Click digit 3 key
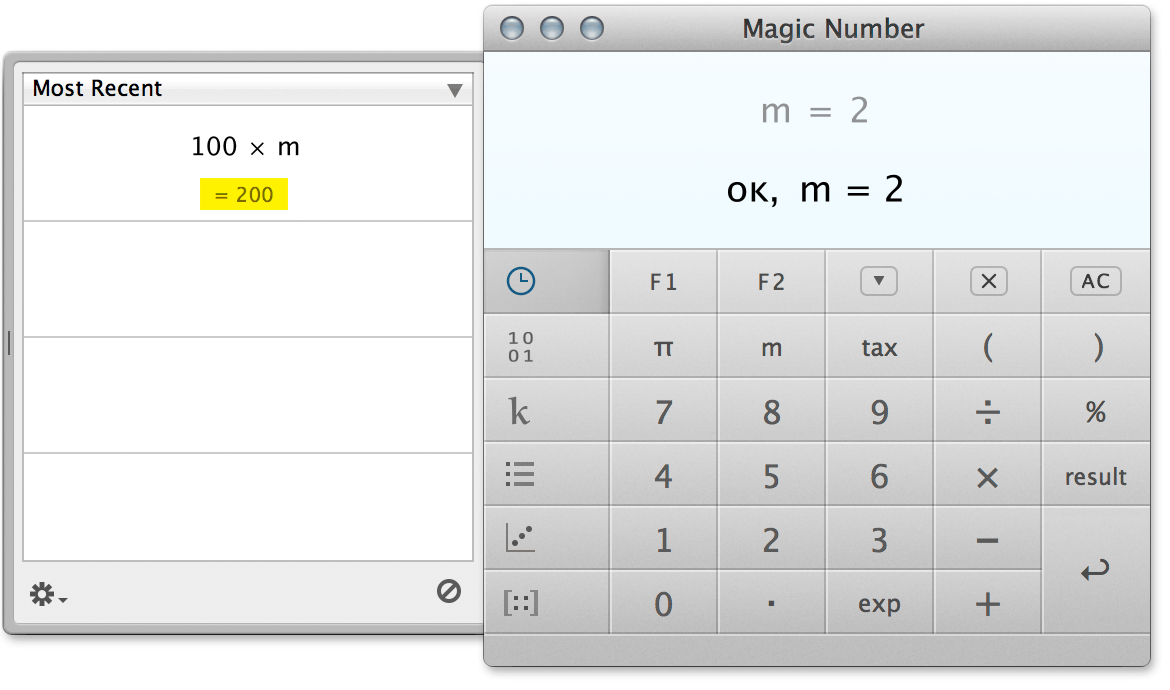 coord(879,539)
